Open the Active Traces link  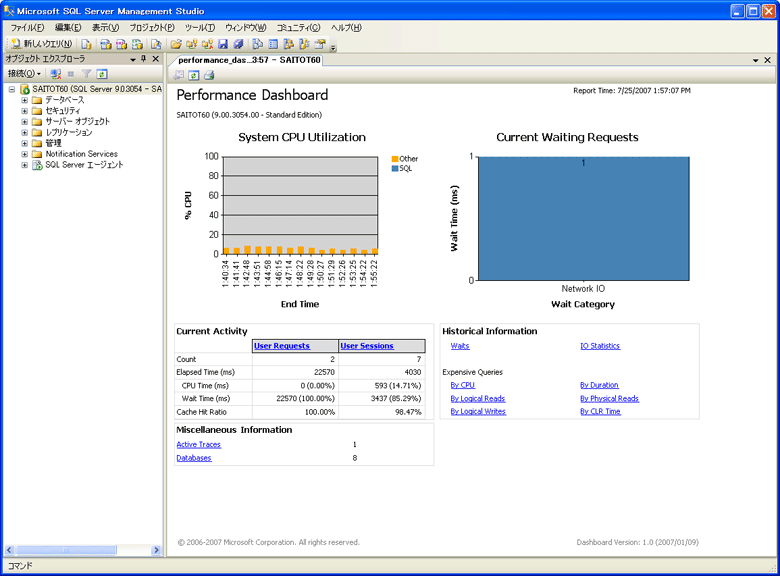click(x=198, y=444)
